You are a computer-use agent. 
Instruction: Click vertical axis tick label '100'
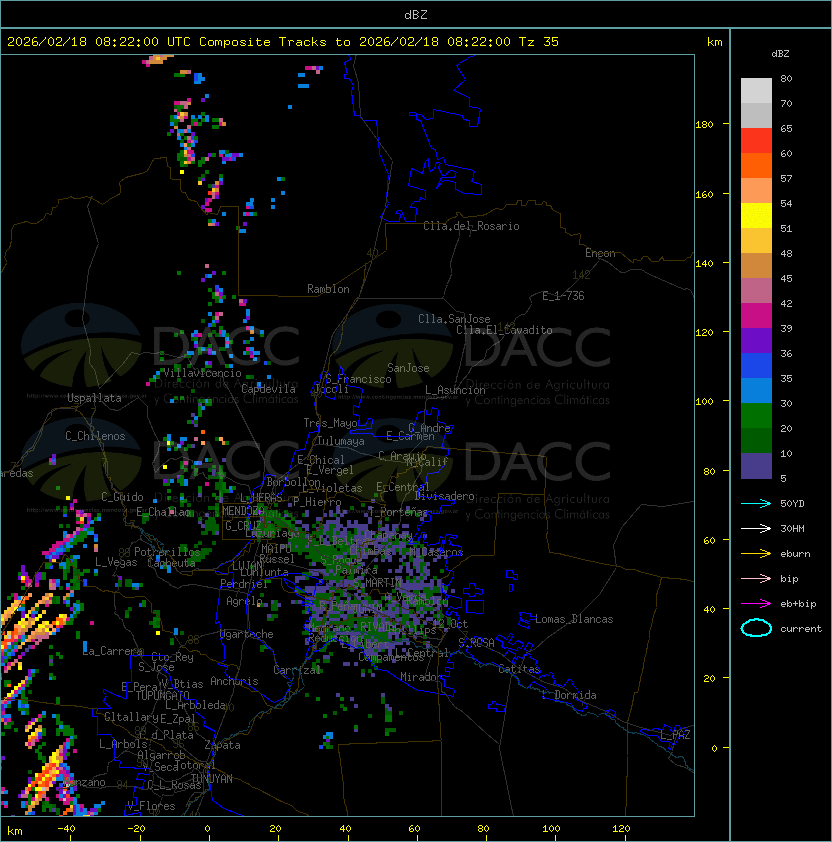704,402
